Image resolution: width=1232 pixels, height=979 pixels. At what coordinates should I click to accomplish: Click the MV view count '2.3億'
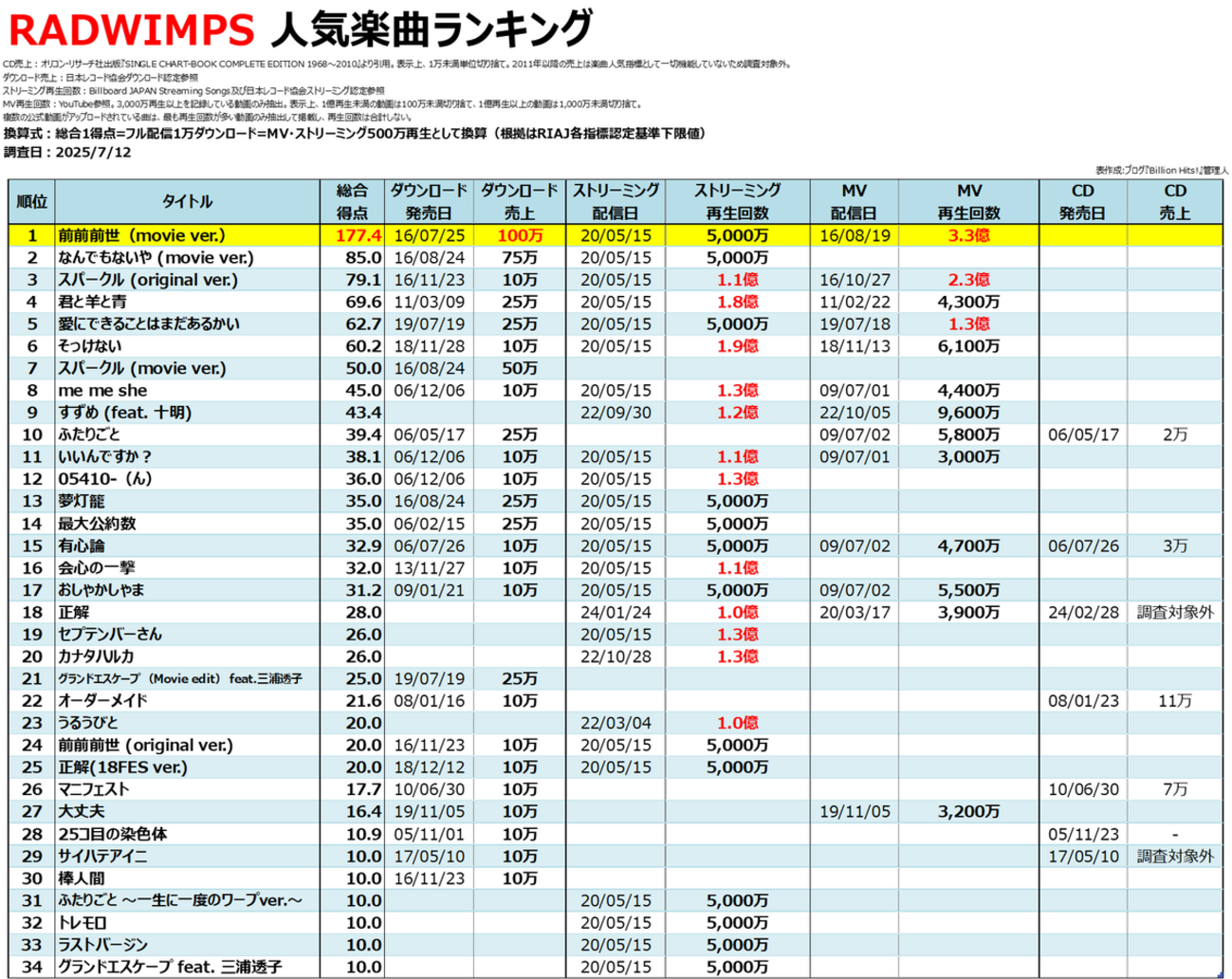[968, 280]
